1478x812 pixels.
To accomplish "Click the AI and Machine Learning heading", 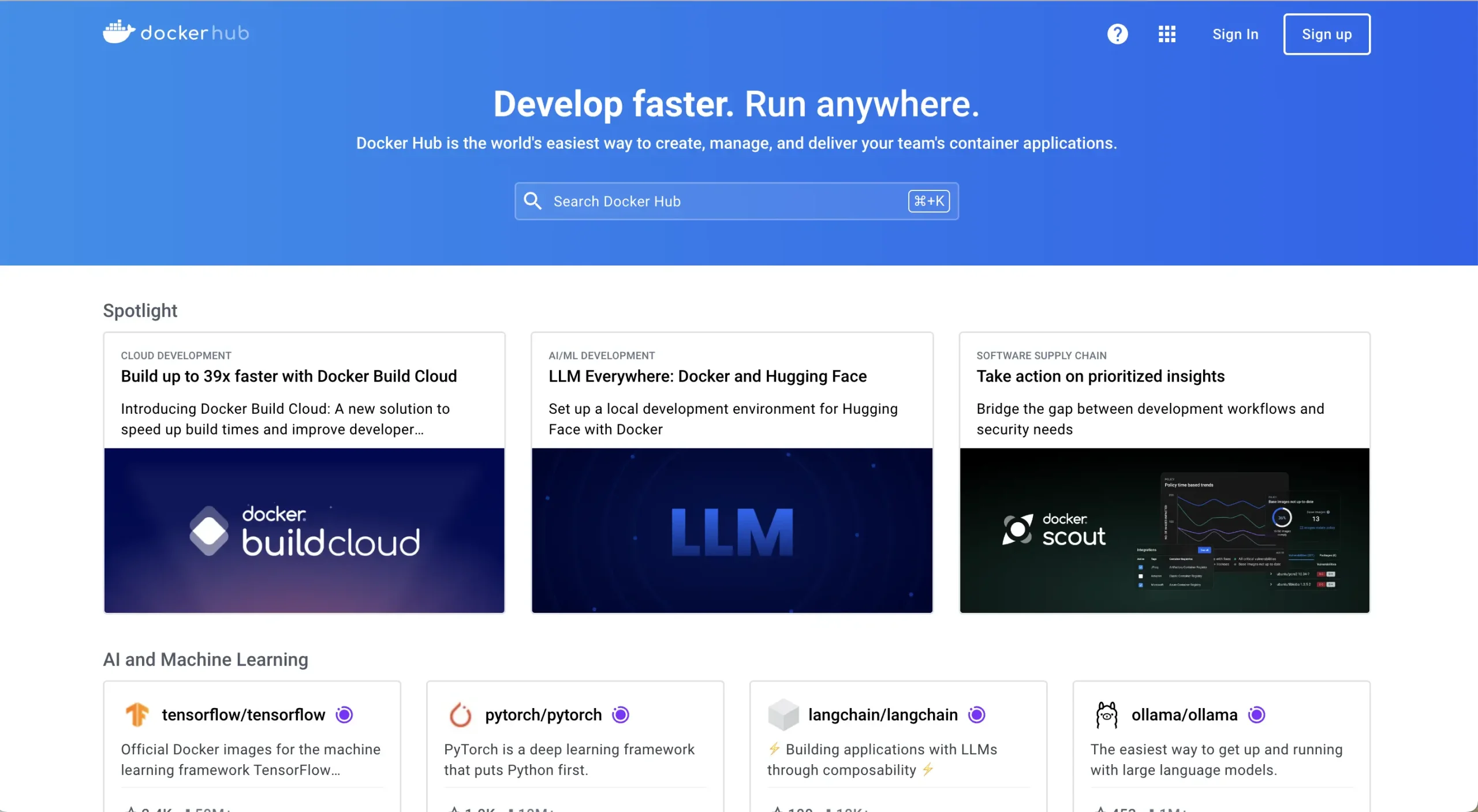I will [x=206, y=659].
